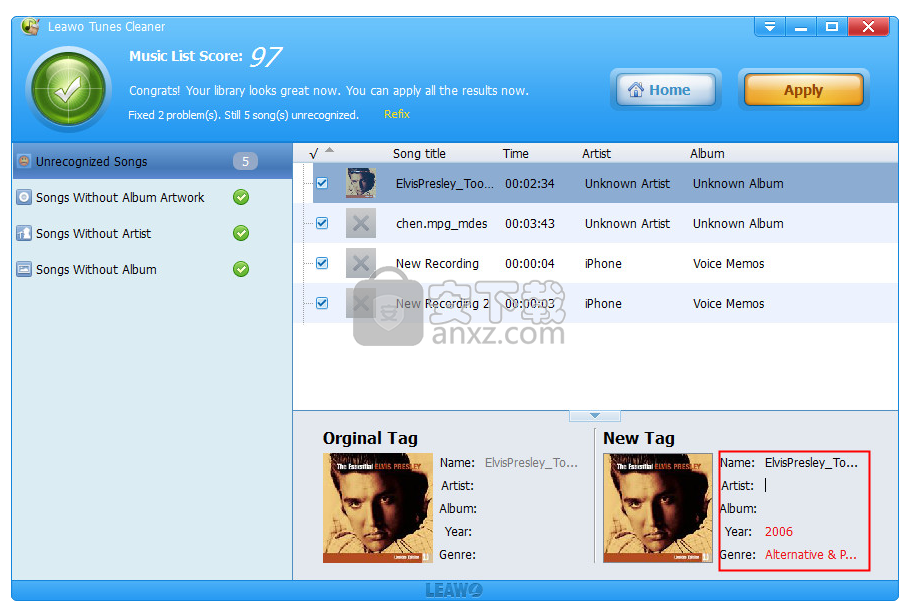This screenshot has height=615, width=923.
Task: Click the Songs Without Artist sidebar icon
Action: 24,233
